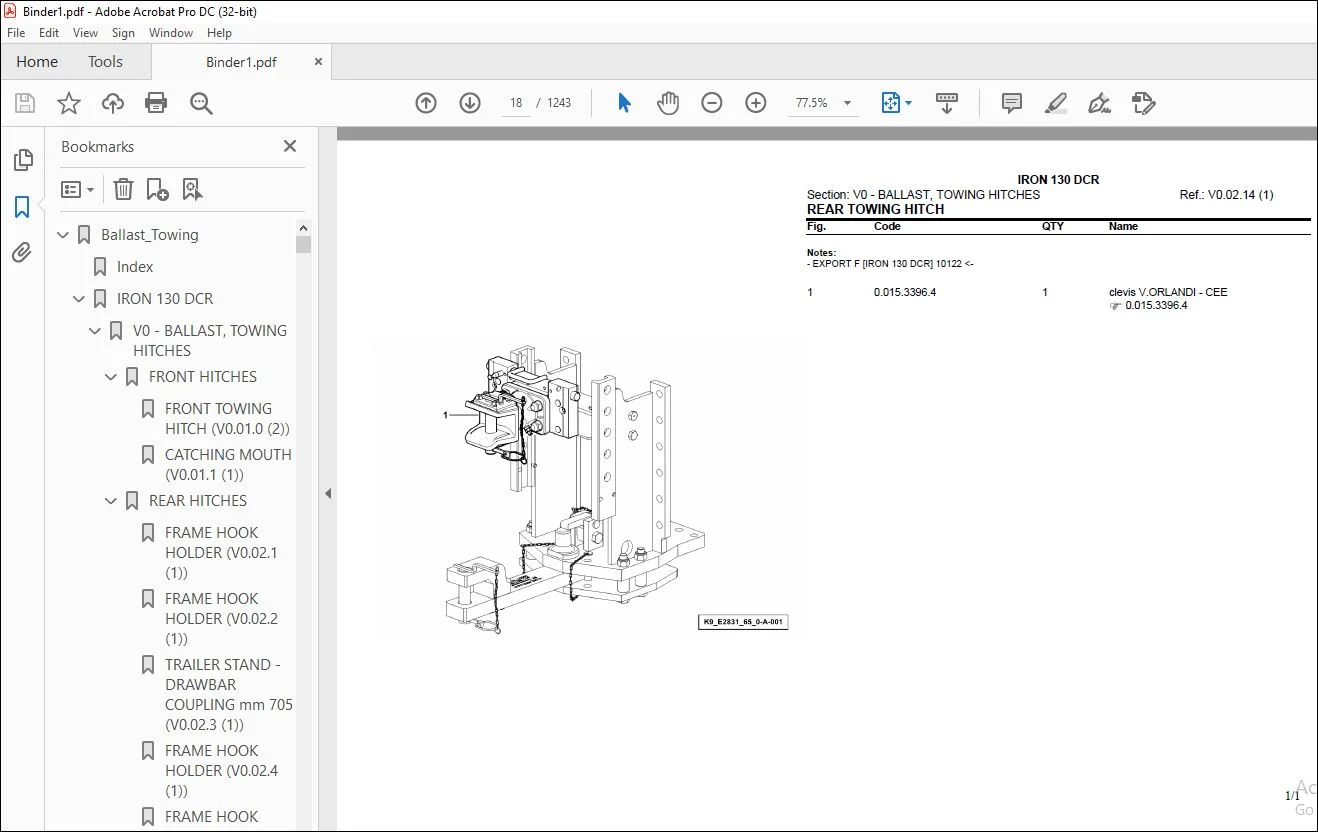
Task: Open page thumbnails panel icon
Action: (x=22, y=160)
